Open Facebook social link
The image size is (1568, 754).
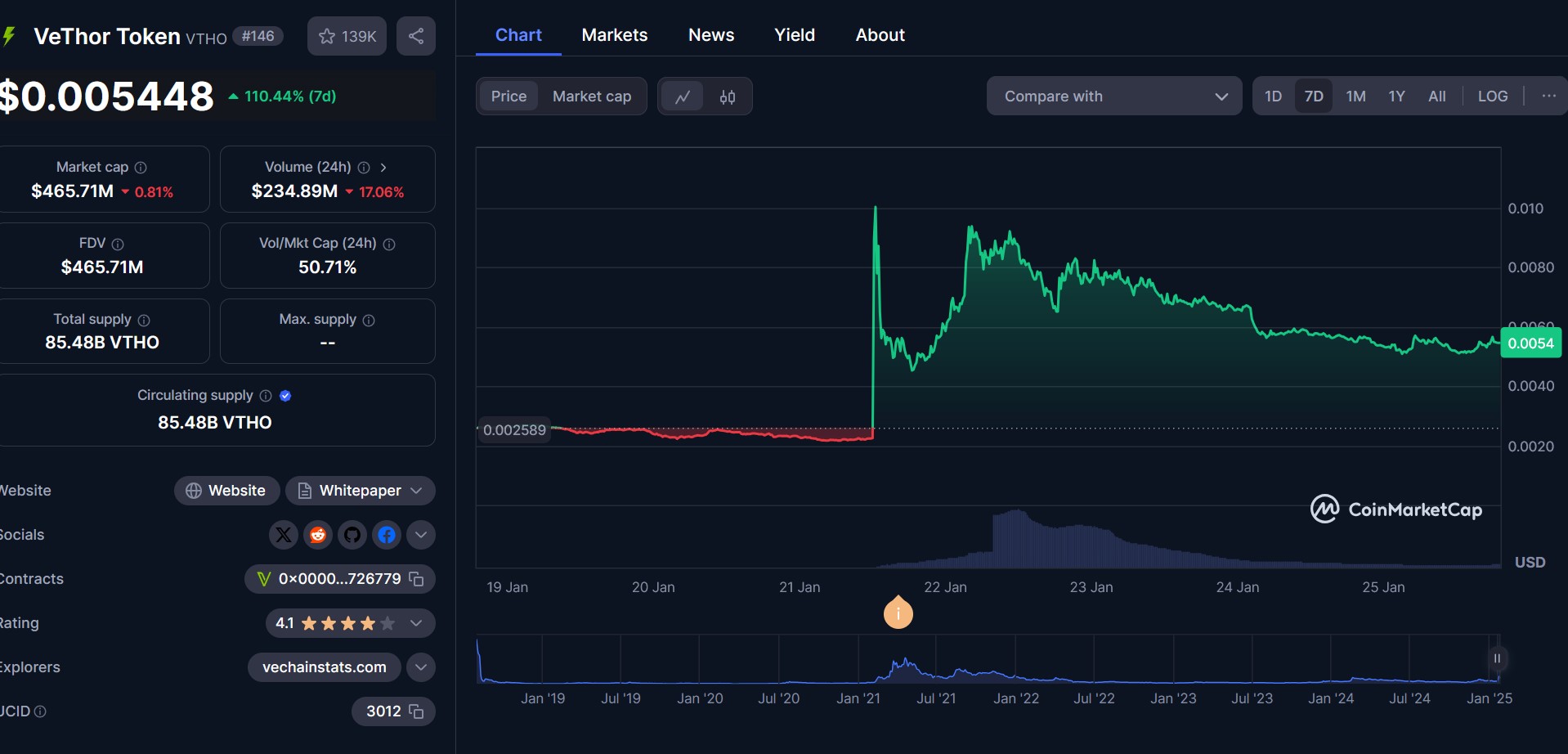pyautogui.click(x=387, y=535)
